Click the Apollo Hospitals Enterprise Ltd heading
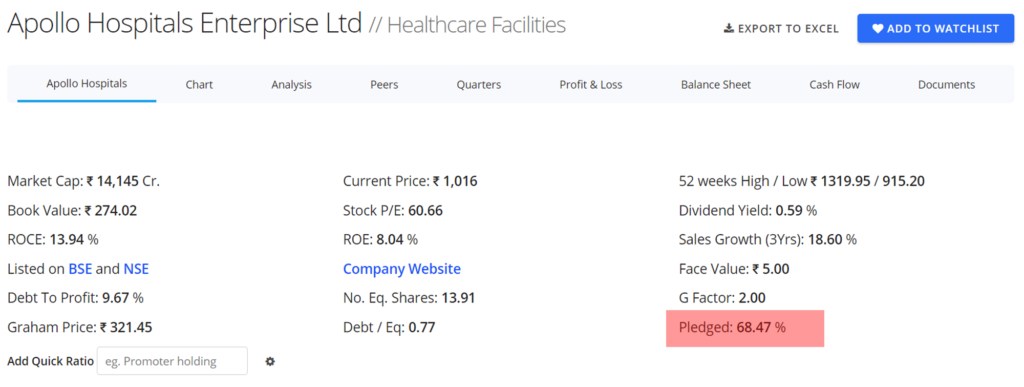This screenshot has width=1024, height=387. pos(184,24)
